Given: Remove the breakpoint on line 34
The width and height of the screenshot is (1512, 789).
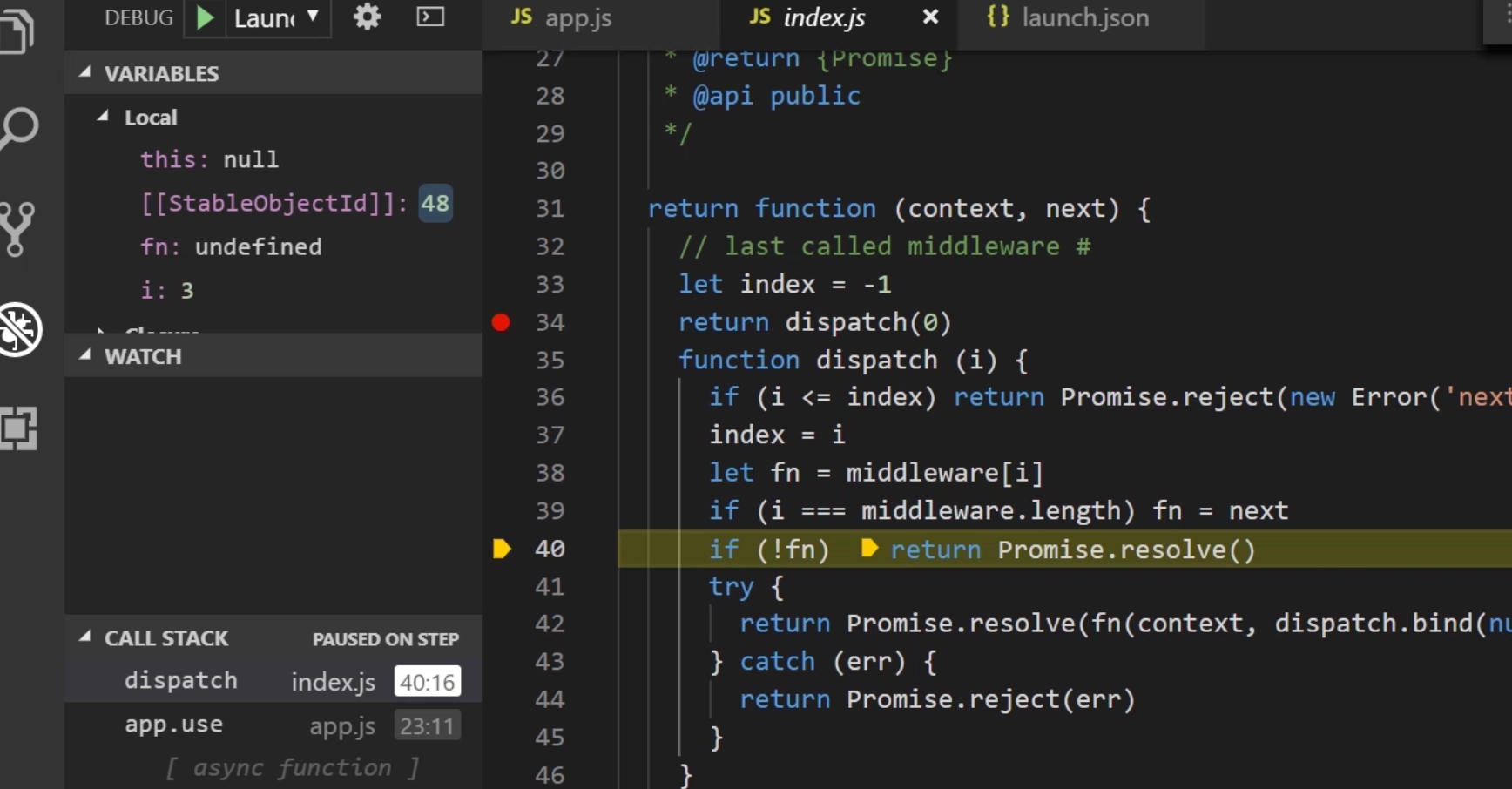Looking at the screenshot, I should point(501,322).
